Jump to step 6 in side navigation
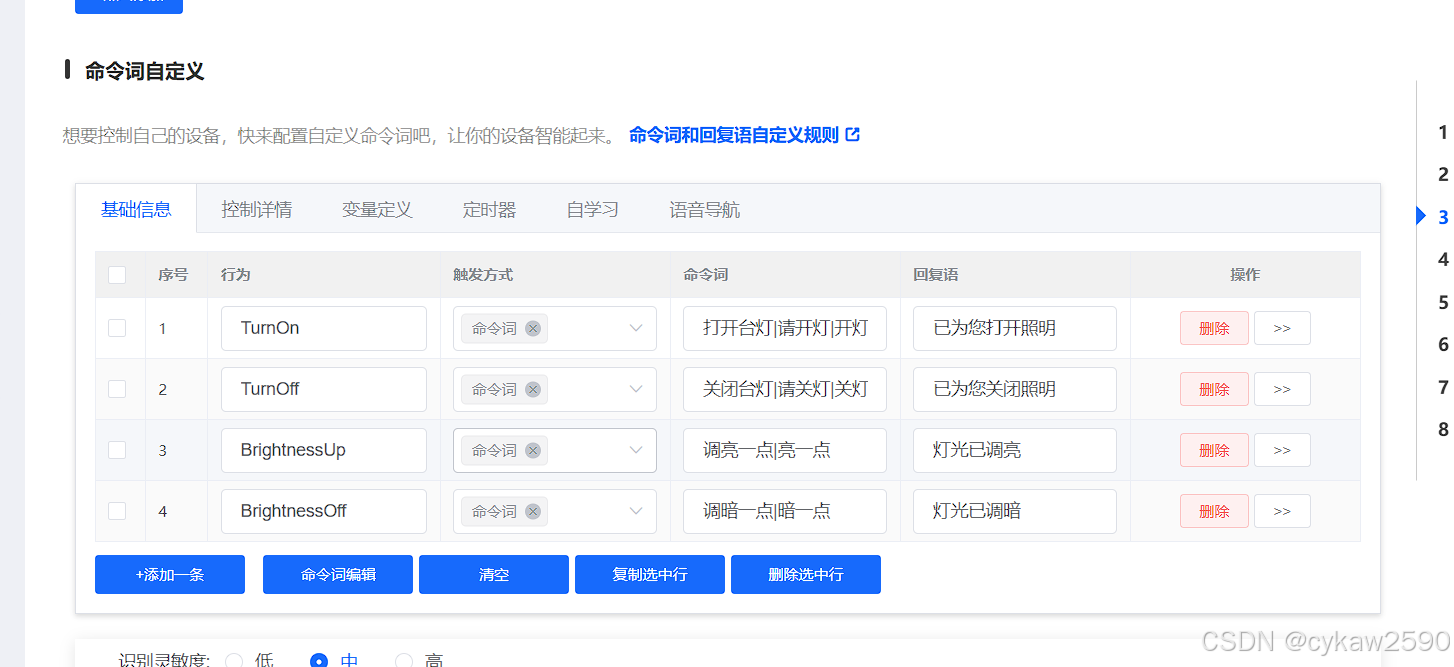 [1443, 344]
